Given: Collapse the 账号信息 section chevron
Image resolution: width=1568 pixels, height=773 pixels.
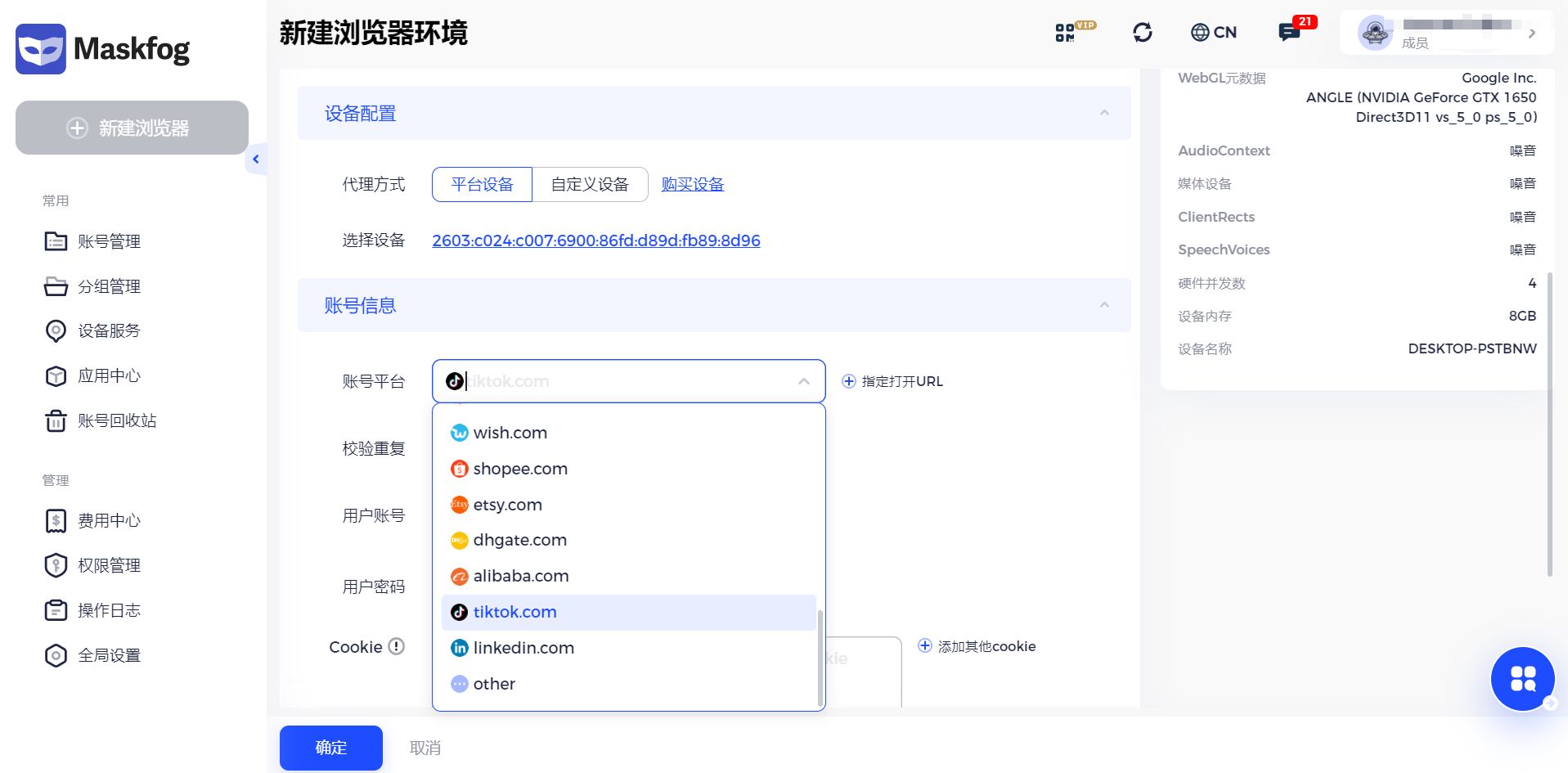Looking at the screenshot, I should click(x=1104, y=305).
